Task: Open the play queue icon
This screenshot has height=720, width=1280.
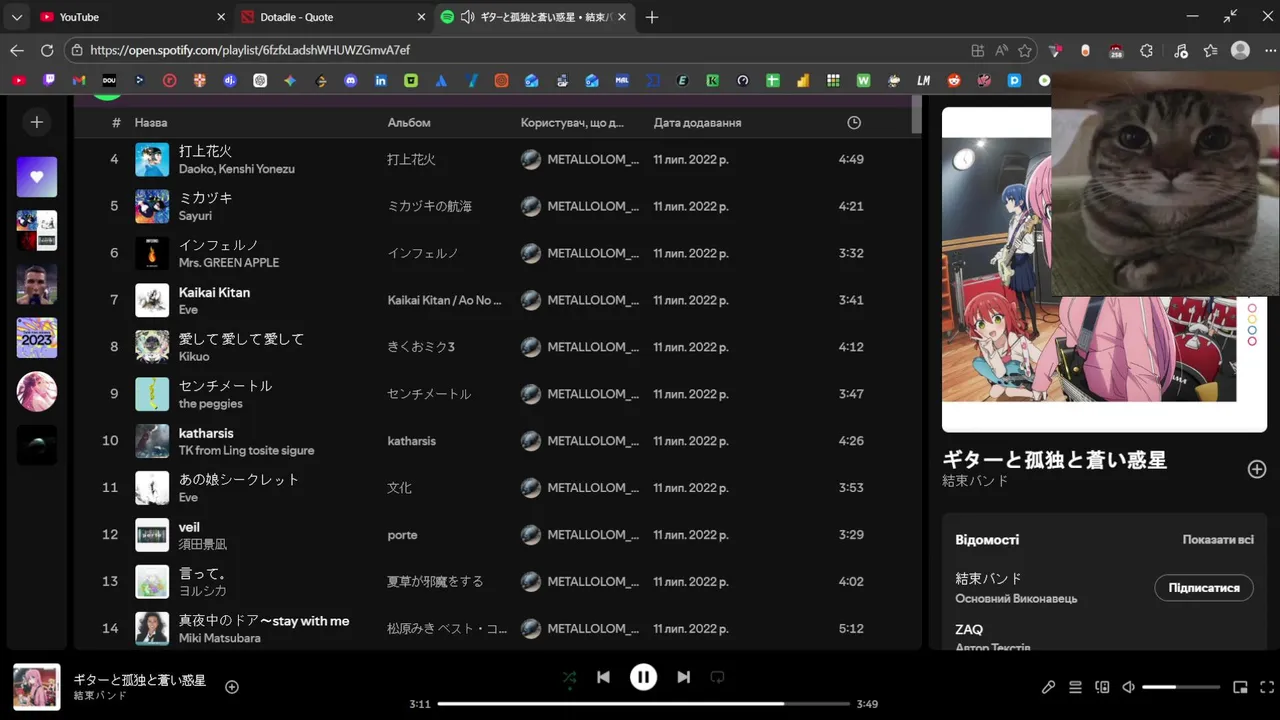Action: tap(1075, 687)
